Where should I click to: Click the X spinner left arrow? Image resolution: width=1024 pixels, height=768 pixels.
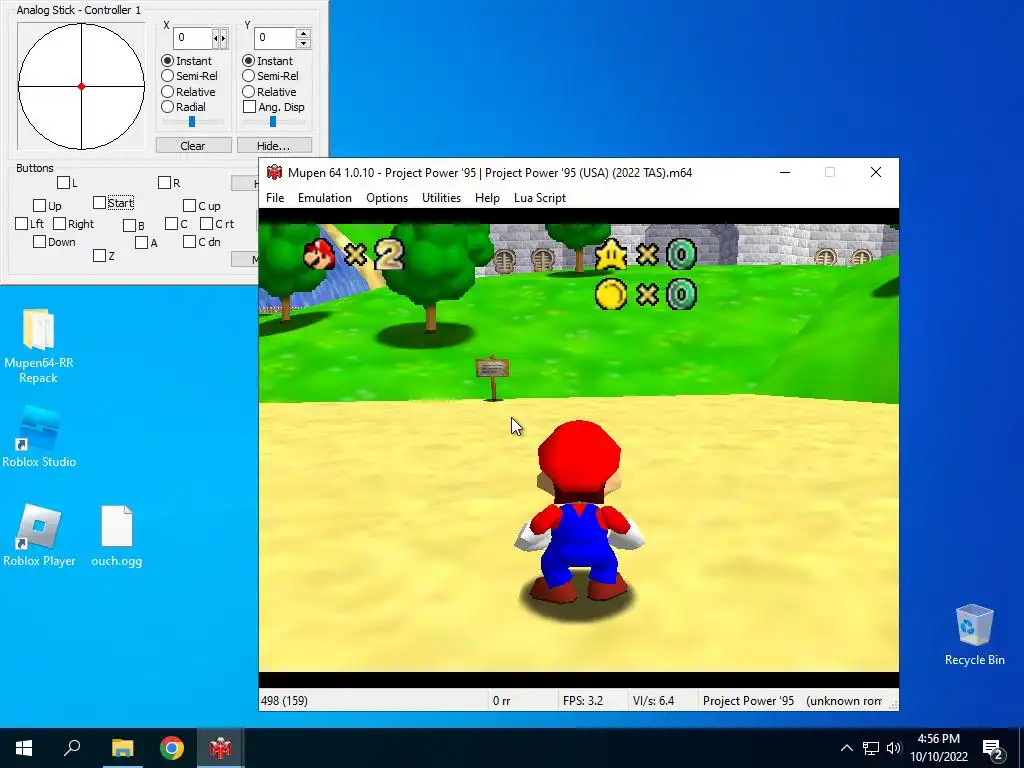pyautogui.click(x=216, y=39)
